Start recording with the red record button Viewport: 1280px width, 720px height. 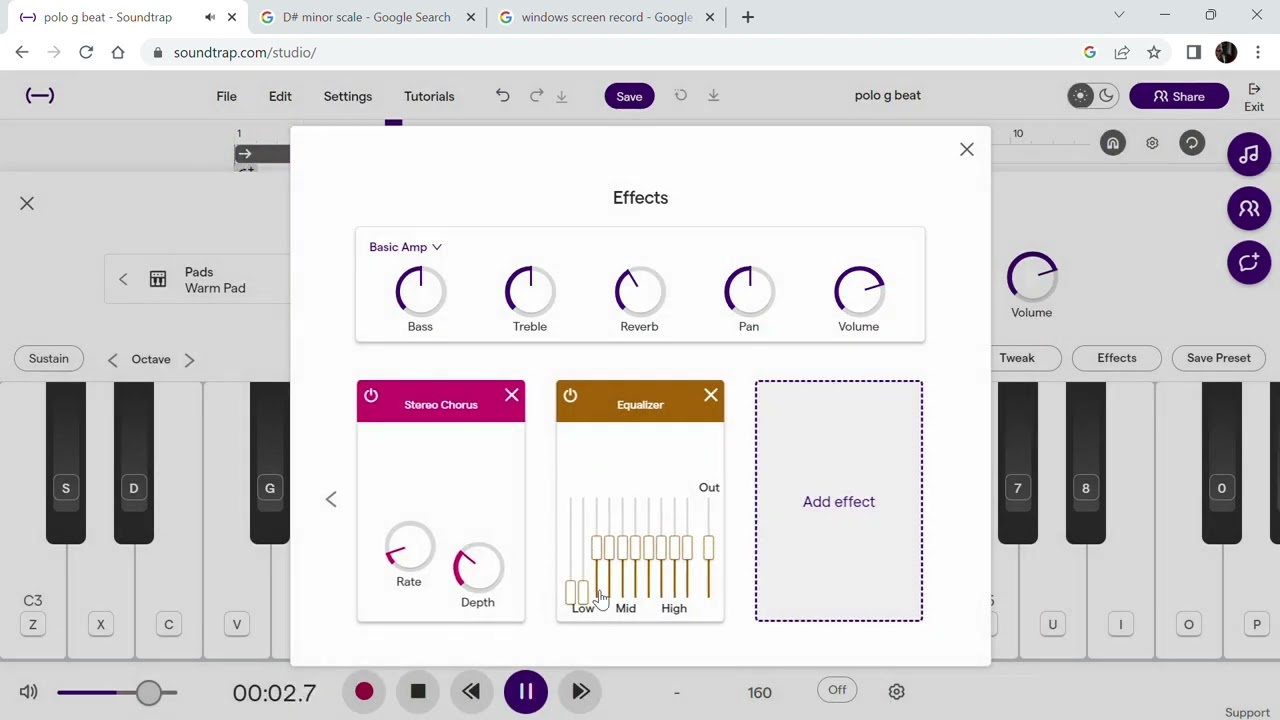pos(364,691)
